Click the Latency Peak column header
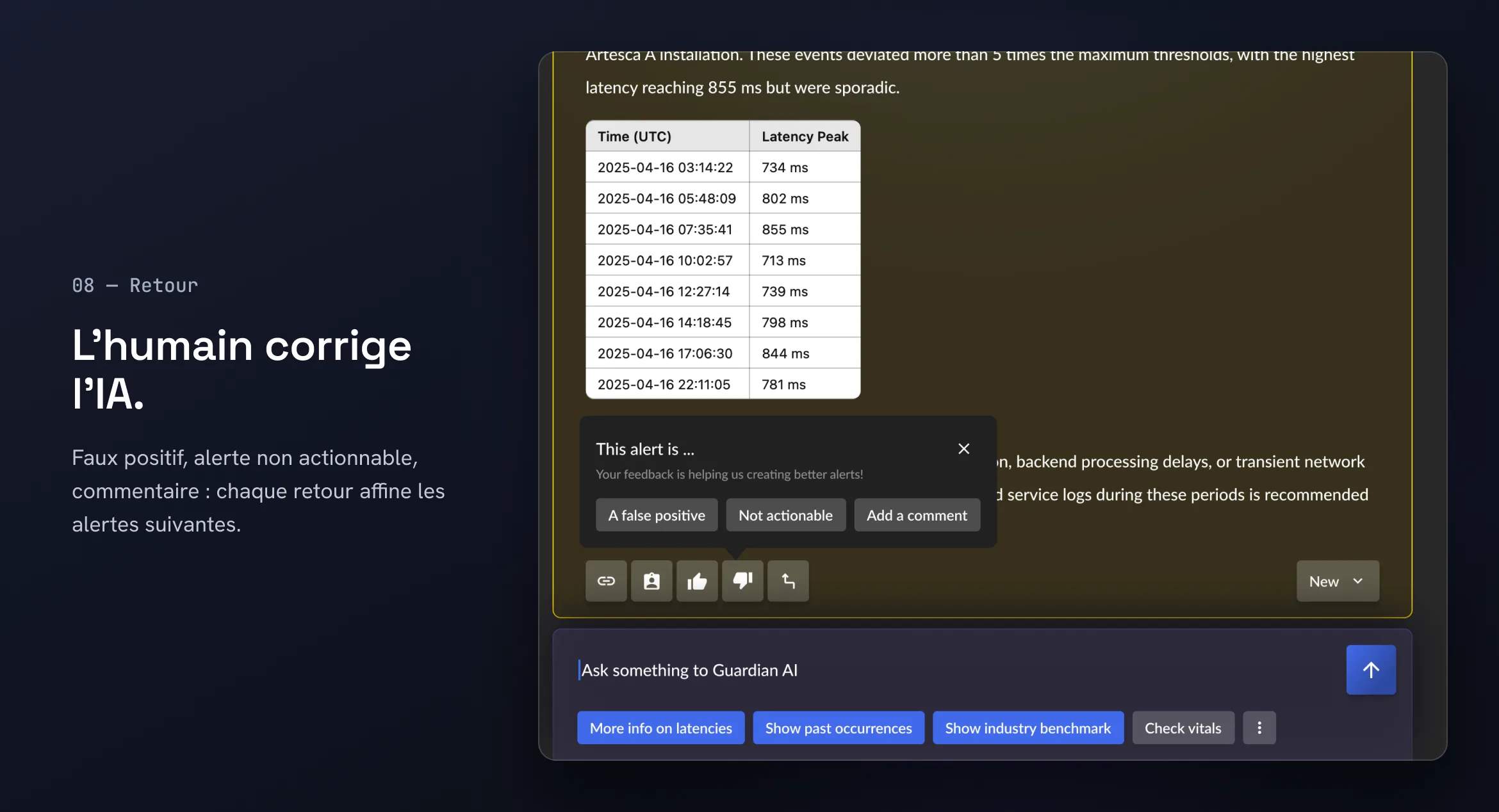Image resolution: width=1499 pixels, height=812 pixels. (x=805, y=136)
